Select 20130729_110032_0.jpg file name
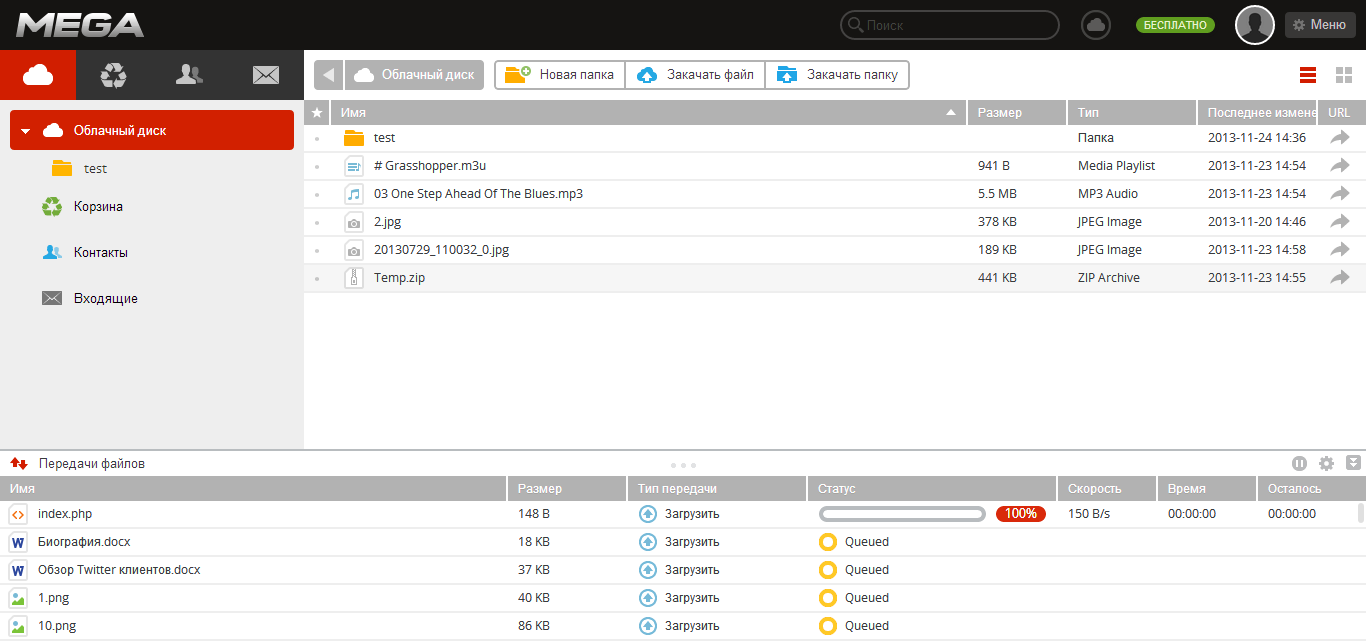This screenshot has height=642, width=1366. pos(441,250)
